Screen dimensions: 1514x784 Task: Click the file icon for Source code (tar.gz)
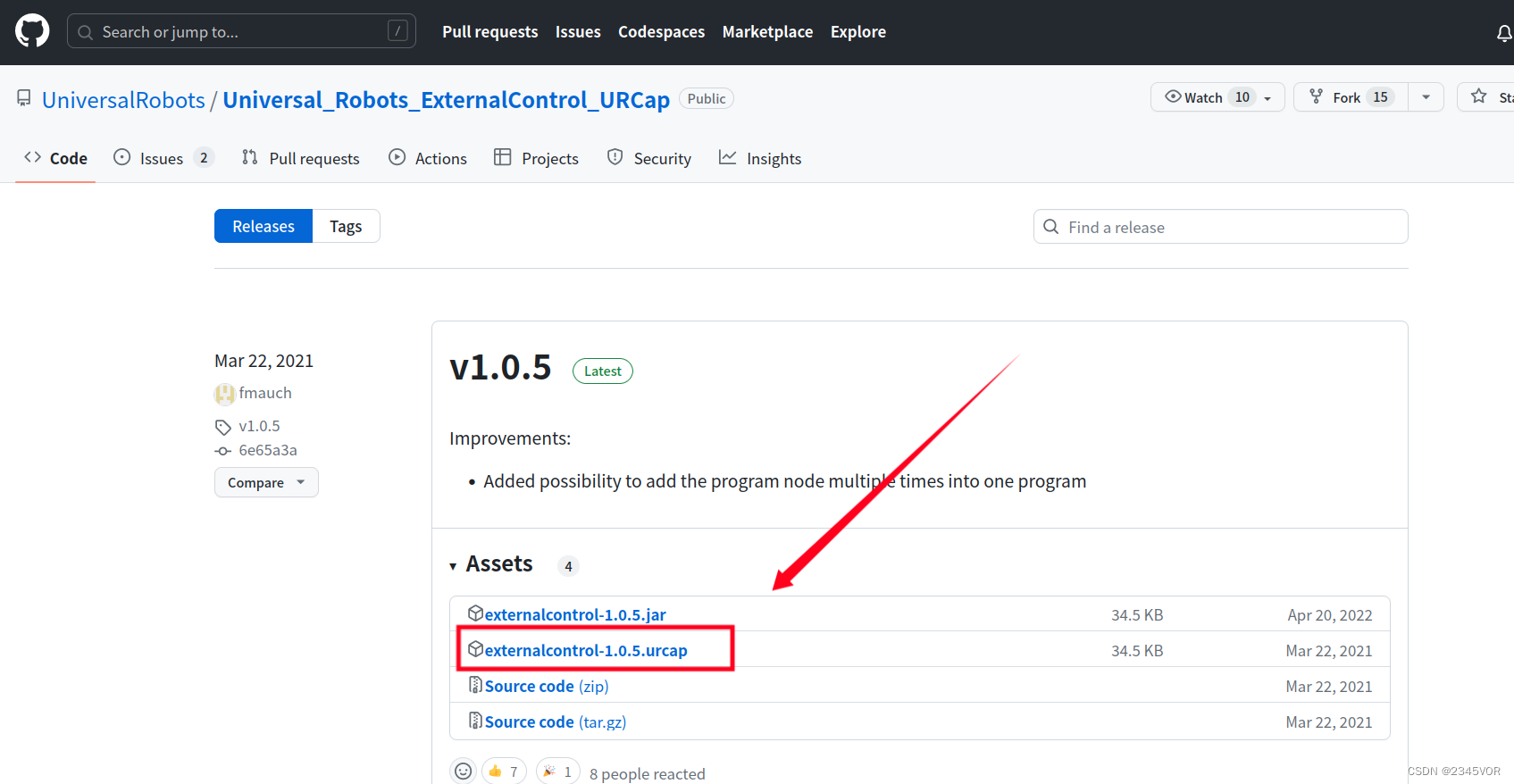tap(475, 721)
